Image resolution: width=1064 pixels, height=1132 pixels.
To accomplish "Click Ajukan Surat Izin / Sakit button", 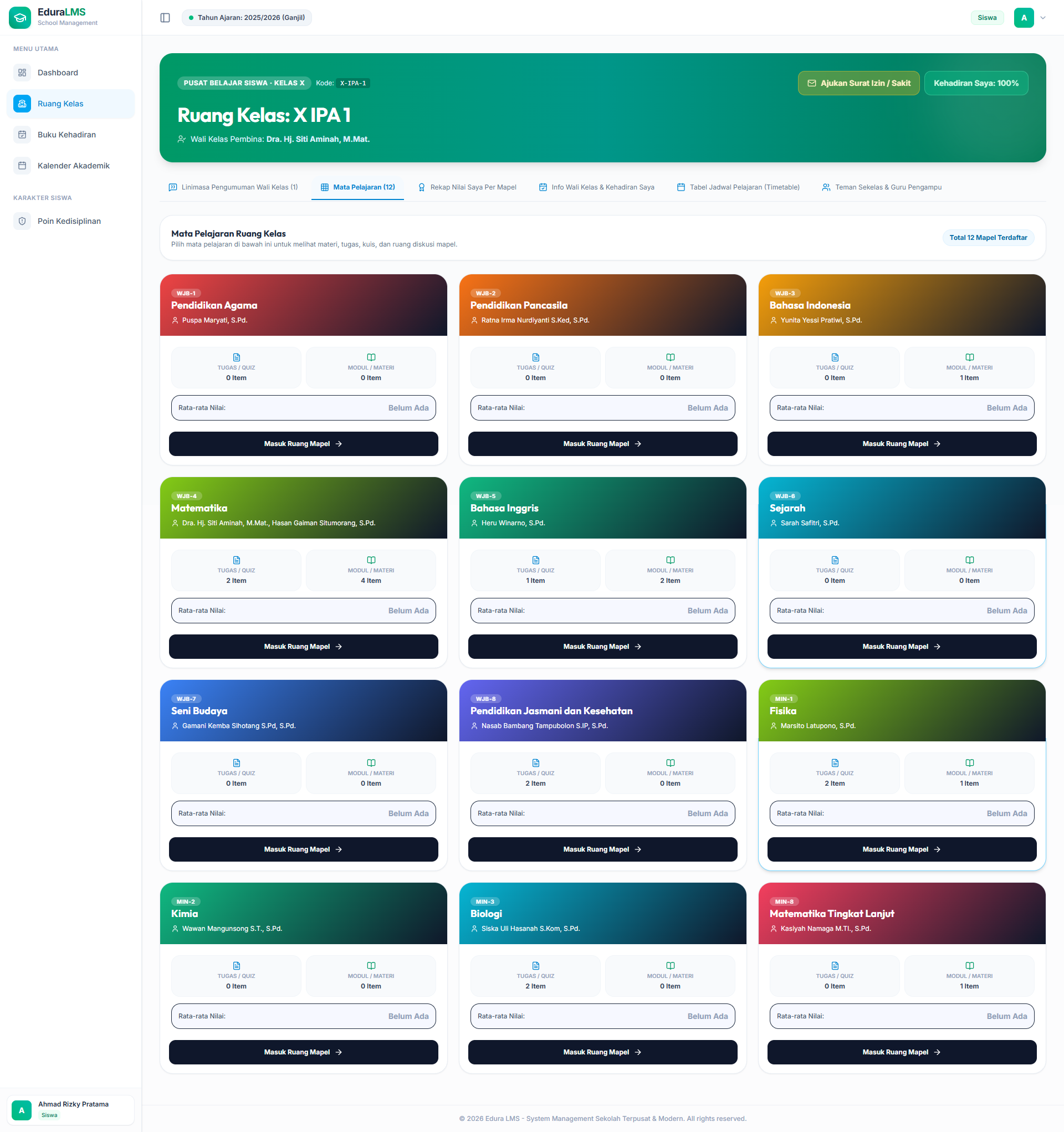I will pos(858,83).
